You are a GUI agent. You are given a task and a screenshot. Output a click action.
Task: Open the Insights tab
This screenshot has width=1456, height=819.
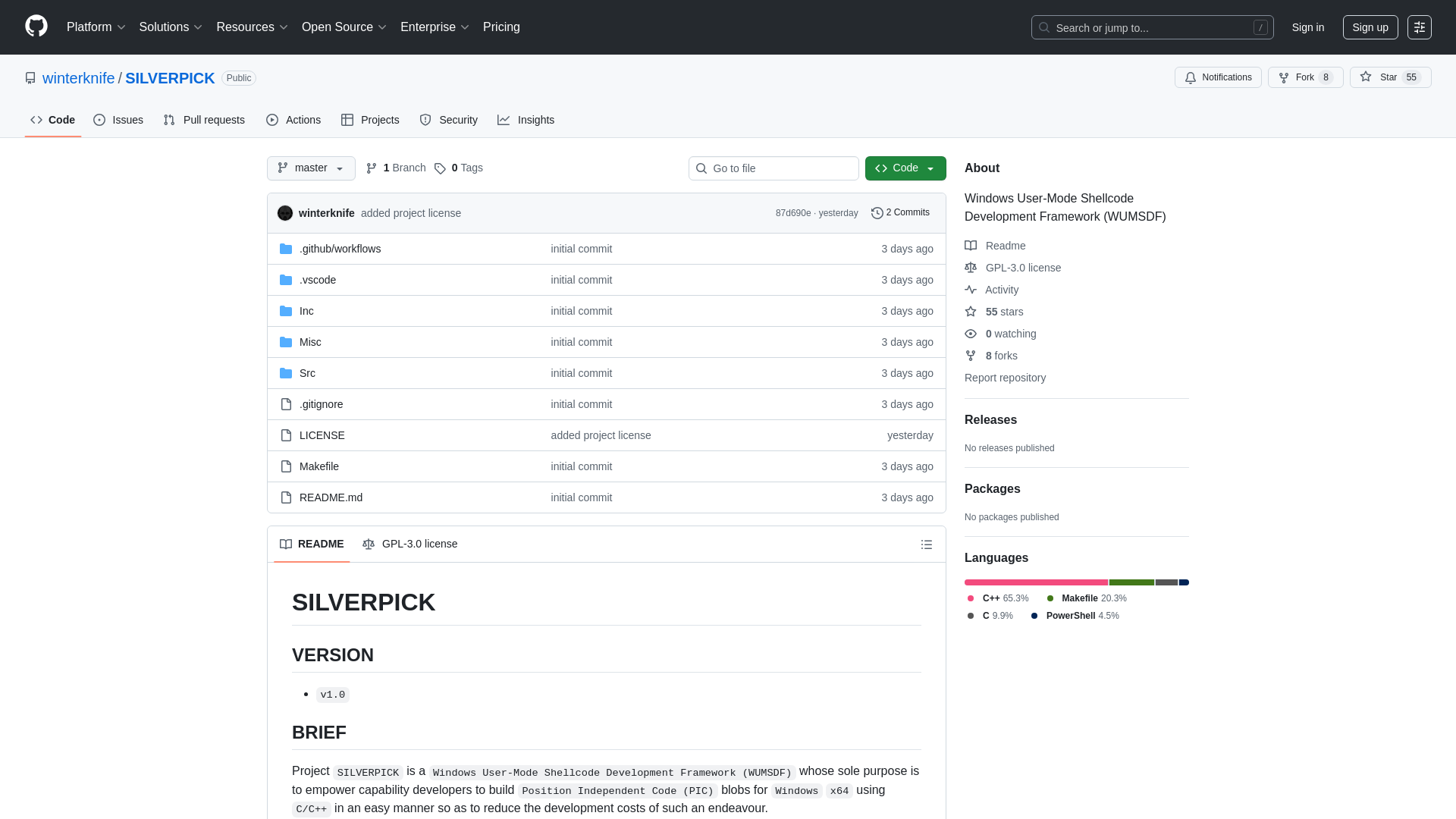(526, 120)
